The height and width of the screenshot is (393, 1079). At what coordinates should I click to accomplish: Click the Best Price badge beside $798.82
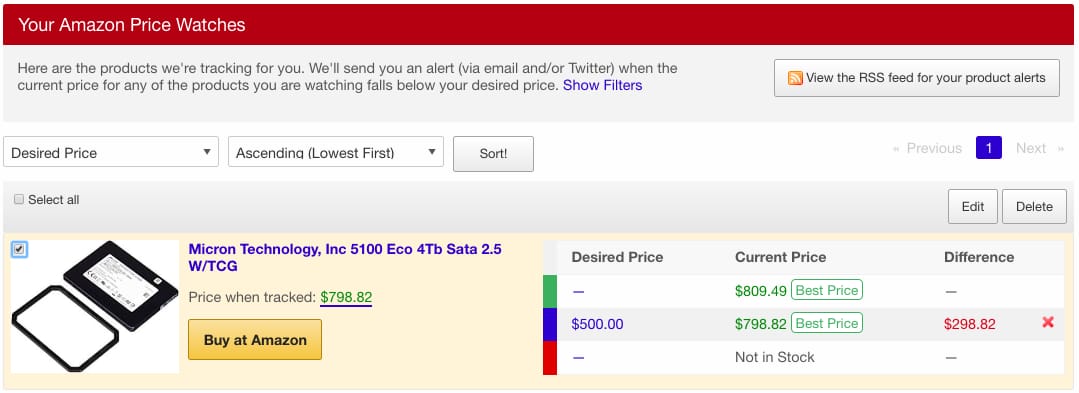point(826,323)
